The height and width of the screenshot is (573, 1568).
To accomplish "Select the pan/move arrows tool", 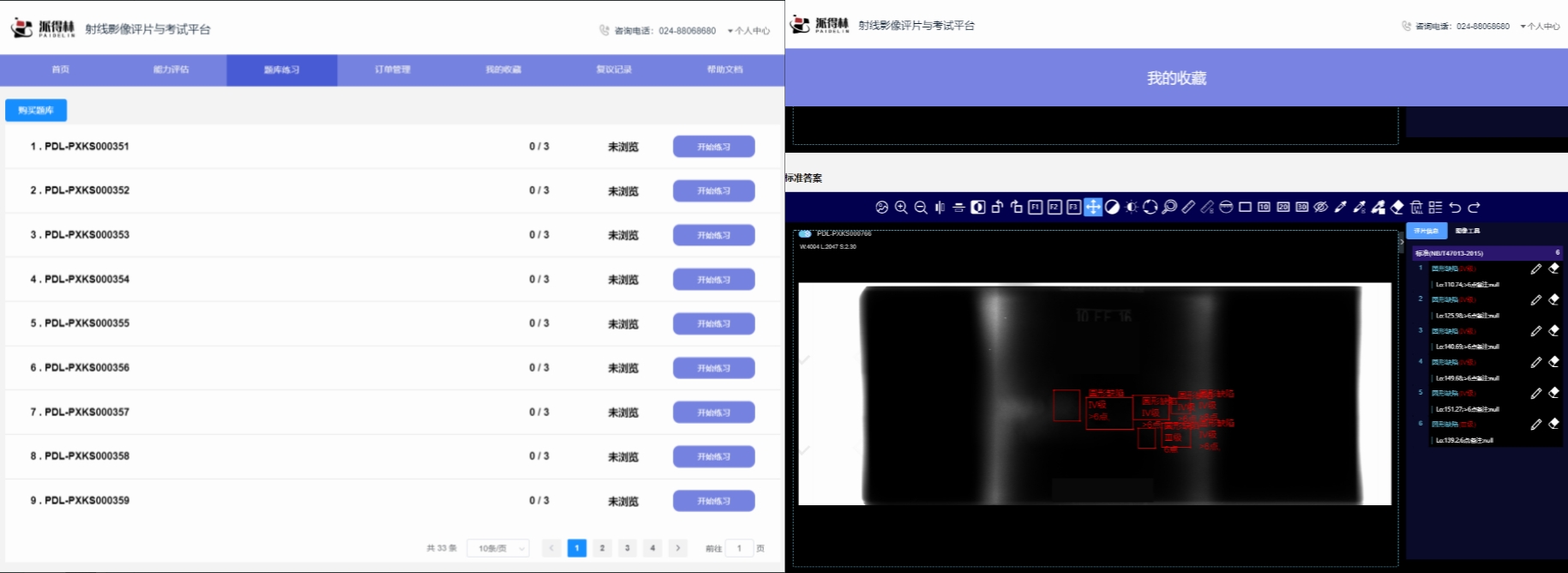I will 1093,208.
